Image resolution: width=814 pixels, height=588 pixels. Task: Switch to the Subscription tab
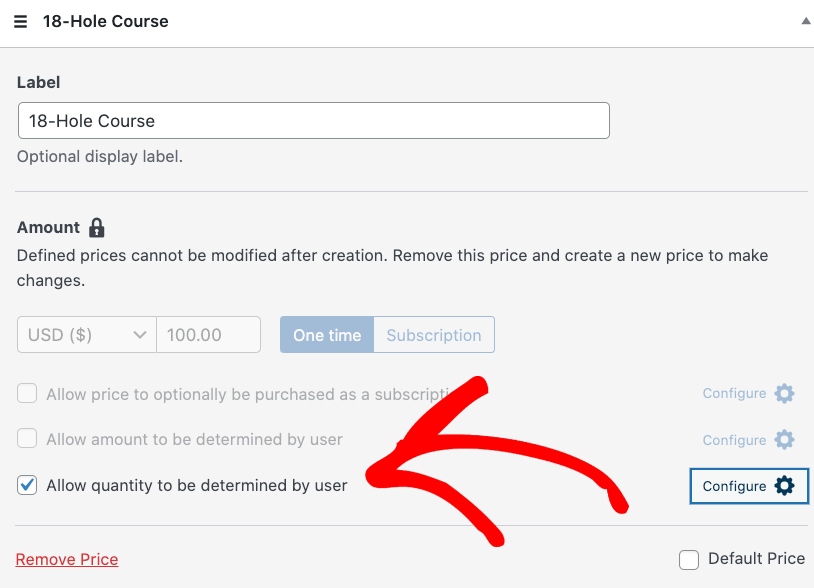click(x=434, y=335)
